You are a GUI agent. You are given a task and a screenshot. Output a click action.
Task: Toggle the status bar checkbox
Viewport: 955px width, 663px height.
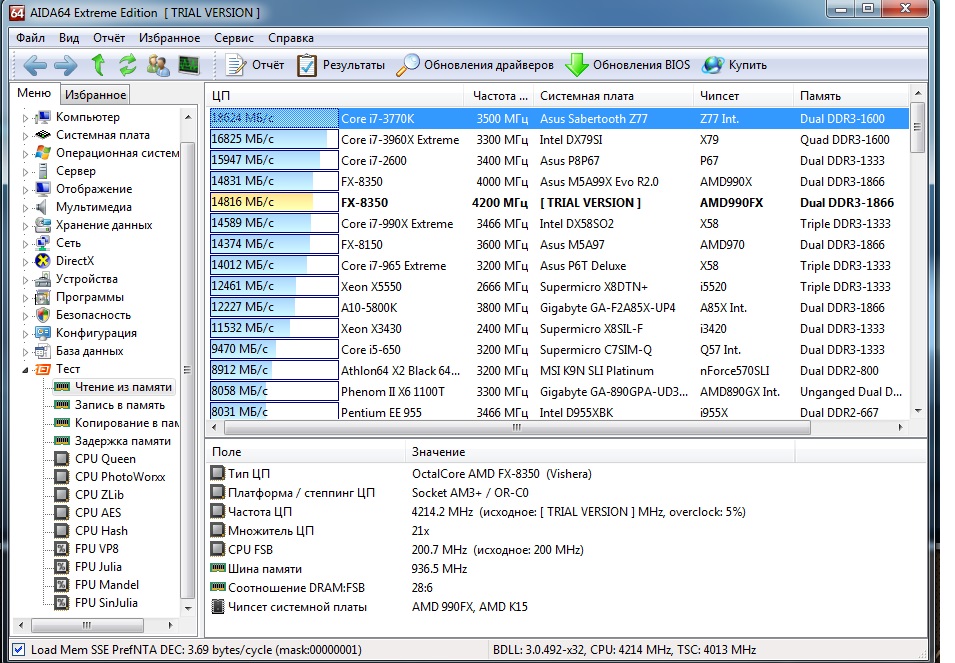tap(18, 650)
